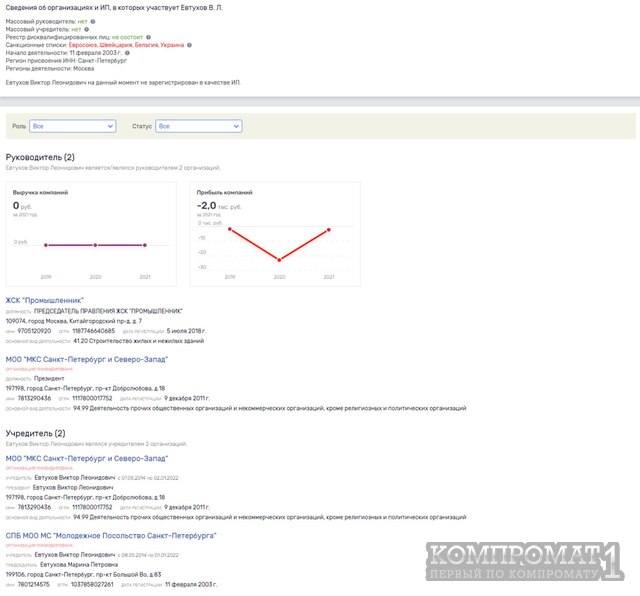640x596 pixels.
Task: Click ОГРН value 1187746640685
Action: (x=93, y=331)
